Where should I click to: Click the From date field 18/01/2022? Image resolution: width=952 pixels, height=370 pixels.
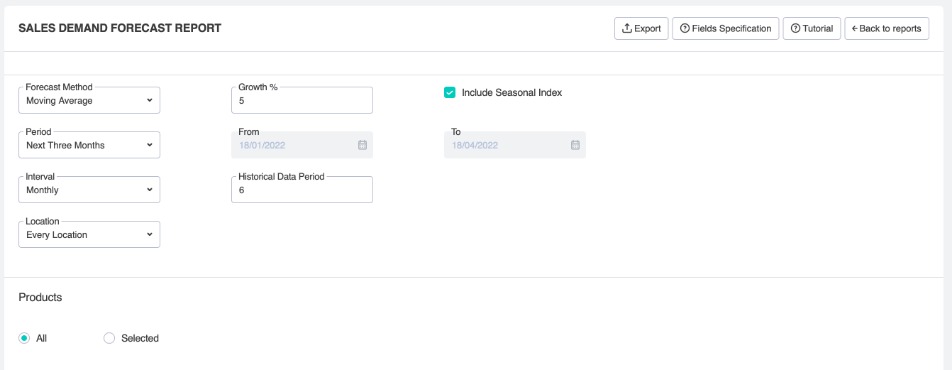click(x=302, y=145)
